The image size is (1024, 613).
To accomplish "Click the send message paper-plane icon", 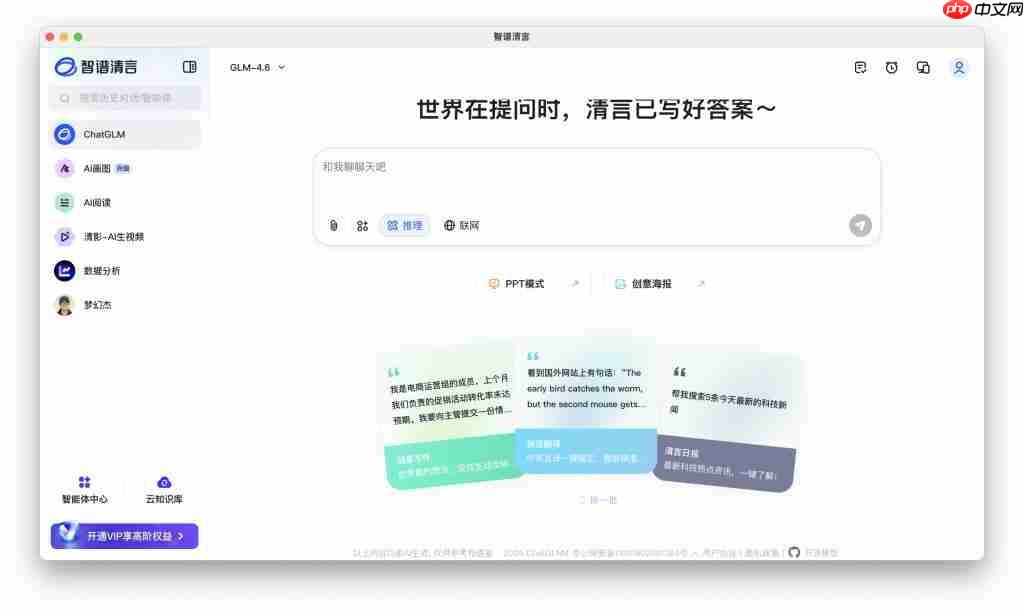I will pos(860,225).
